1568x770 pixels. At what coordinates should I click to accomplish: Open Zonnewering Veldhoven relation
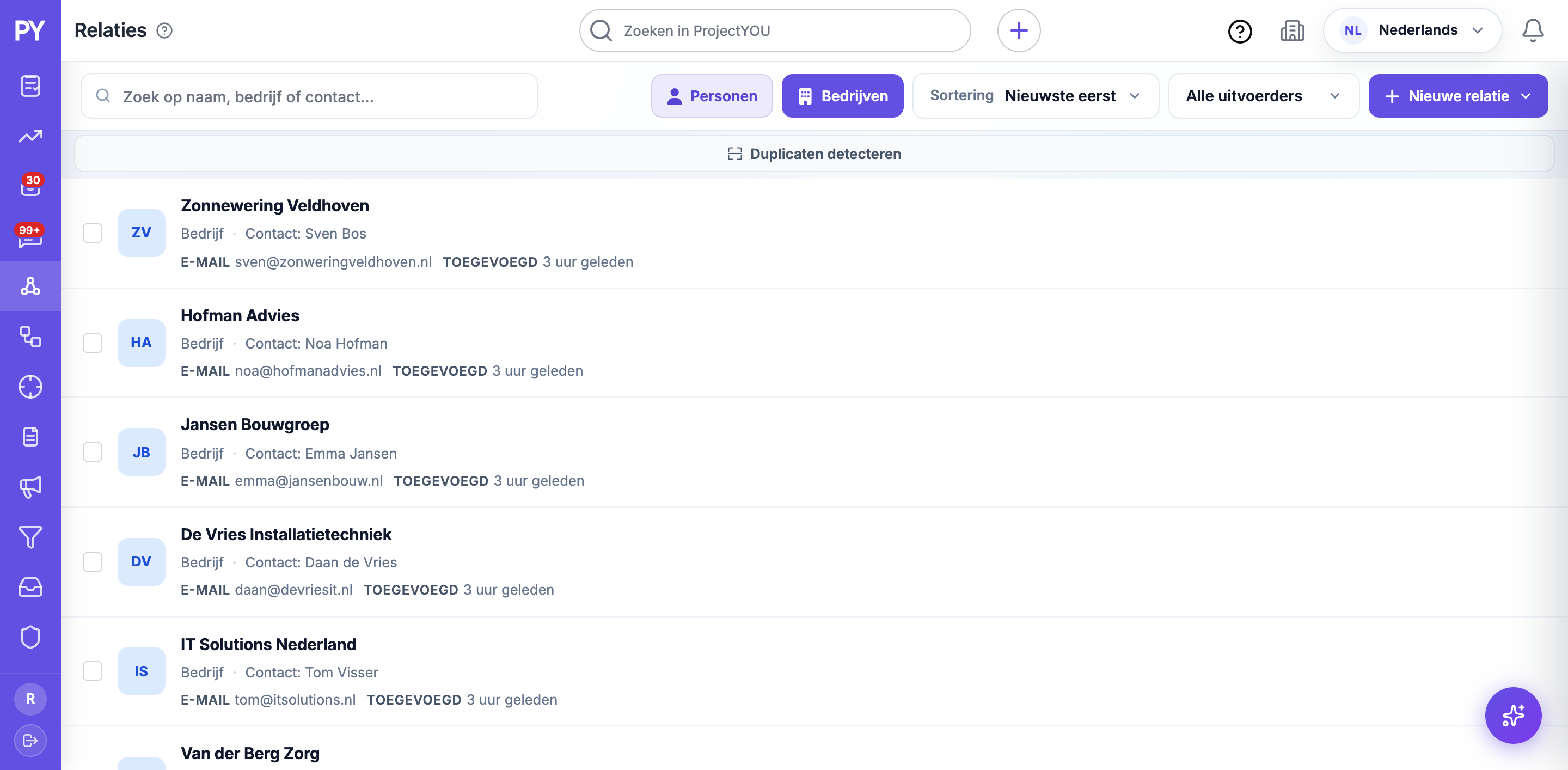pyautogui.click(x=274, y=206)
